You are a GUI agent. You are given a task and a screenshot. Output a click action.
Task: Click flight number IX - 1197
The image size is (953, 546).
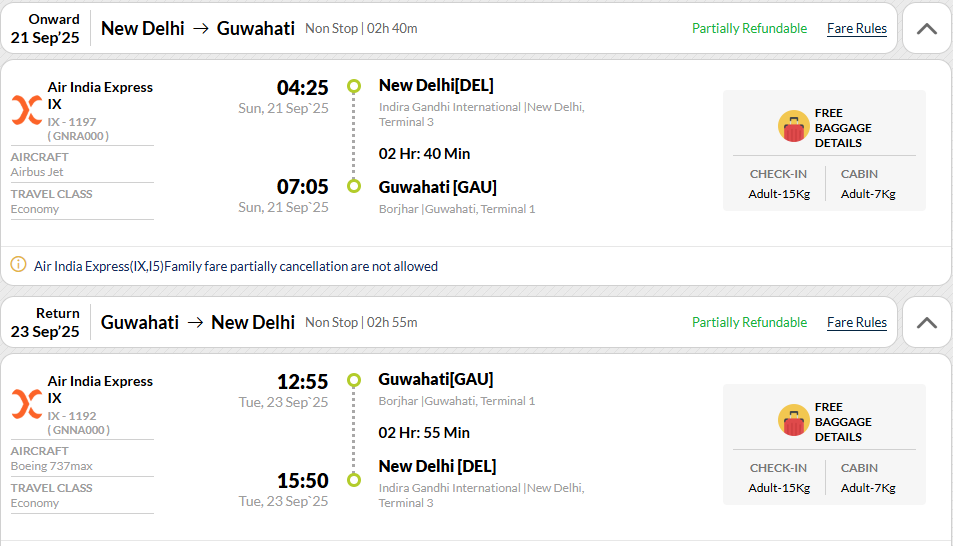tap(72, 122)
